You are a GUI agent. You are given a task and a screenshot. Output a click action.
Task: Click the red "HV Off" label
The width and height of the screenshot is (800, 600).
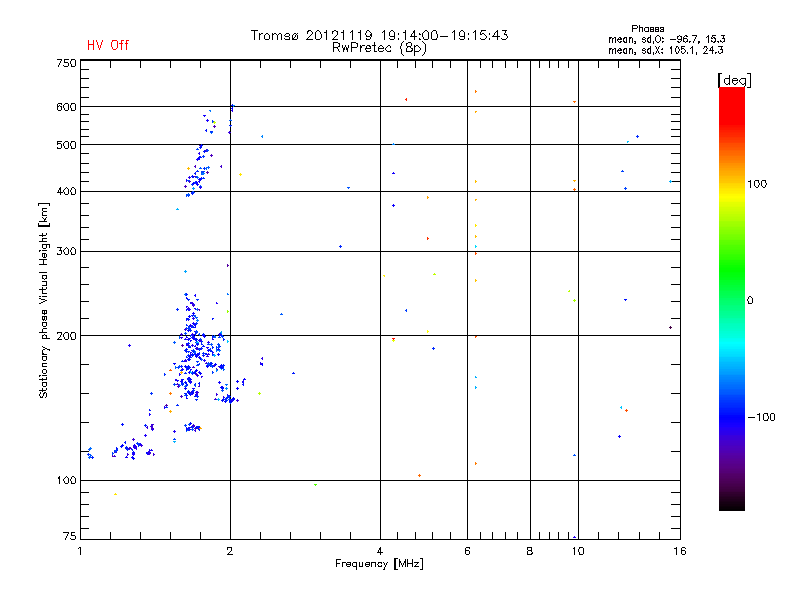point(108,45)
